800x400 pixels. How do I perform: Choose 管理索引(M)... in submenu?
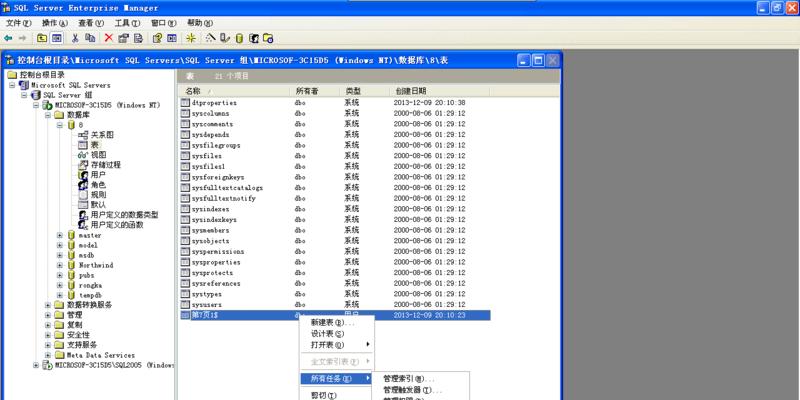point(419,379)
